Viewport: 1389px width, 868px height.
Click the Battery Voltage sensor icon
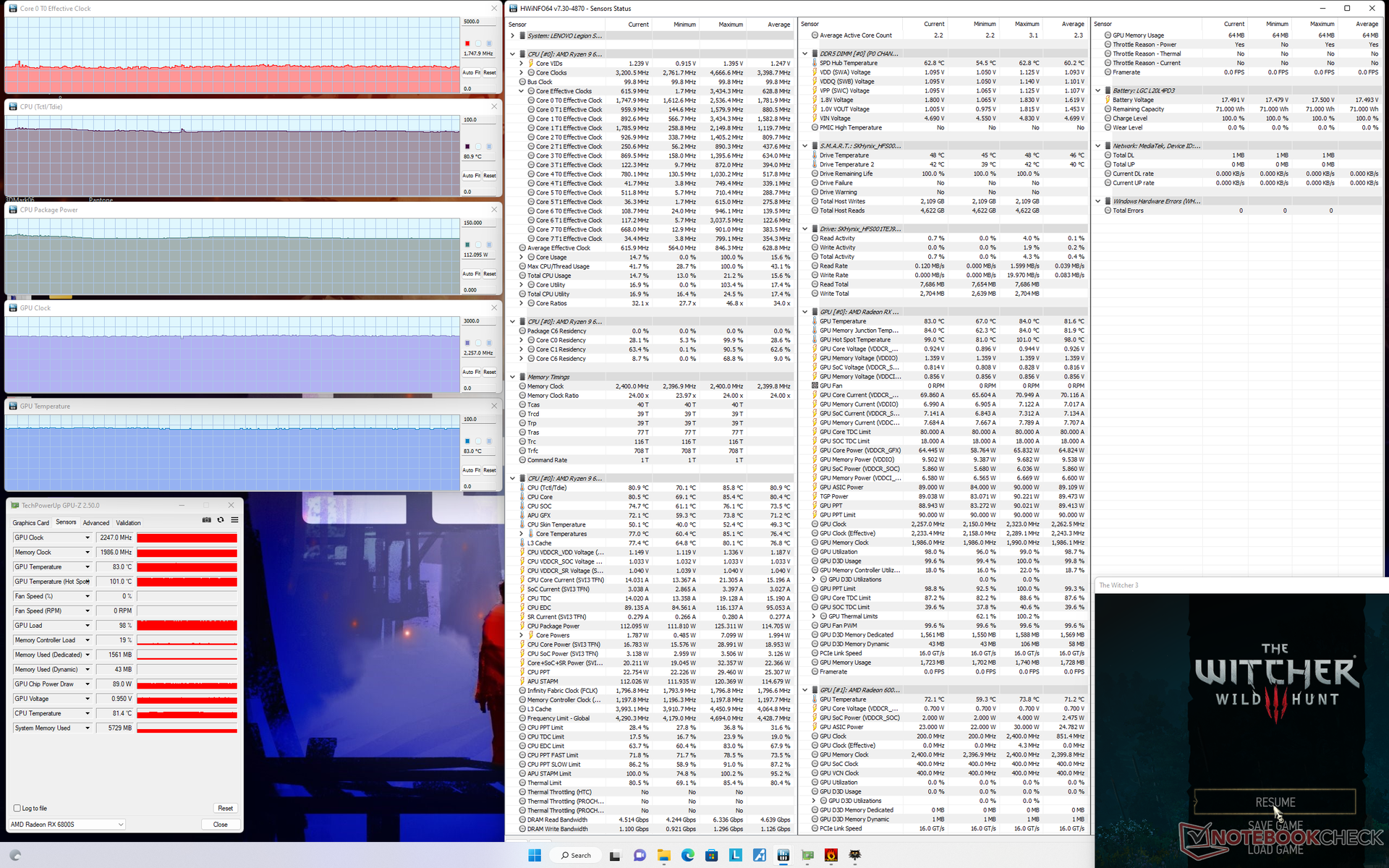1108,100
